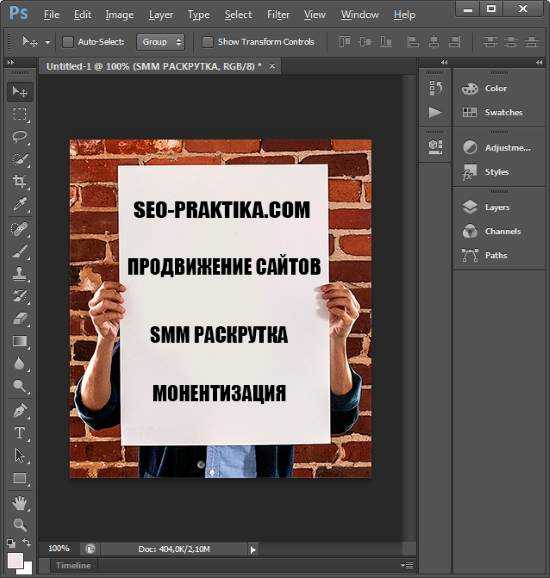550x578 pixels.
Task: Expand the toolbox panel double arrow
Action: pos(10,62)
